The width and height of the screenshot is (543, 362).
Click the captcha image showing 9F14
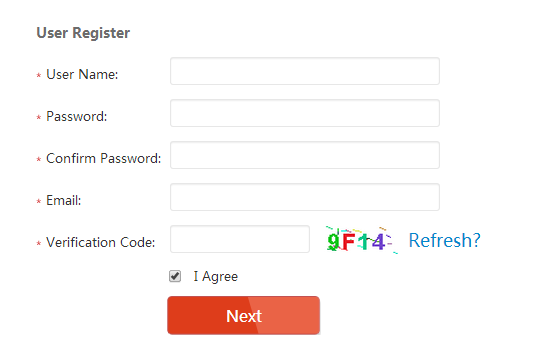[362, 240]
